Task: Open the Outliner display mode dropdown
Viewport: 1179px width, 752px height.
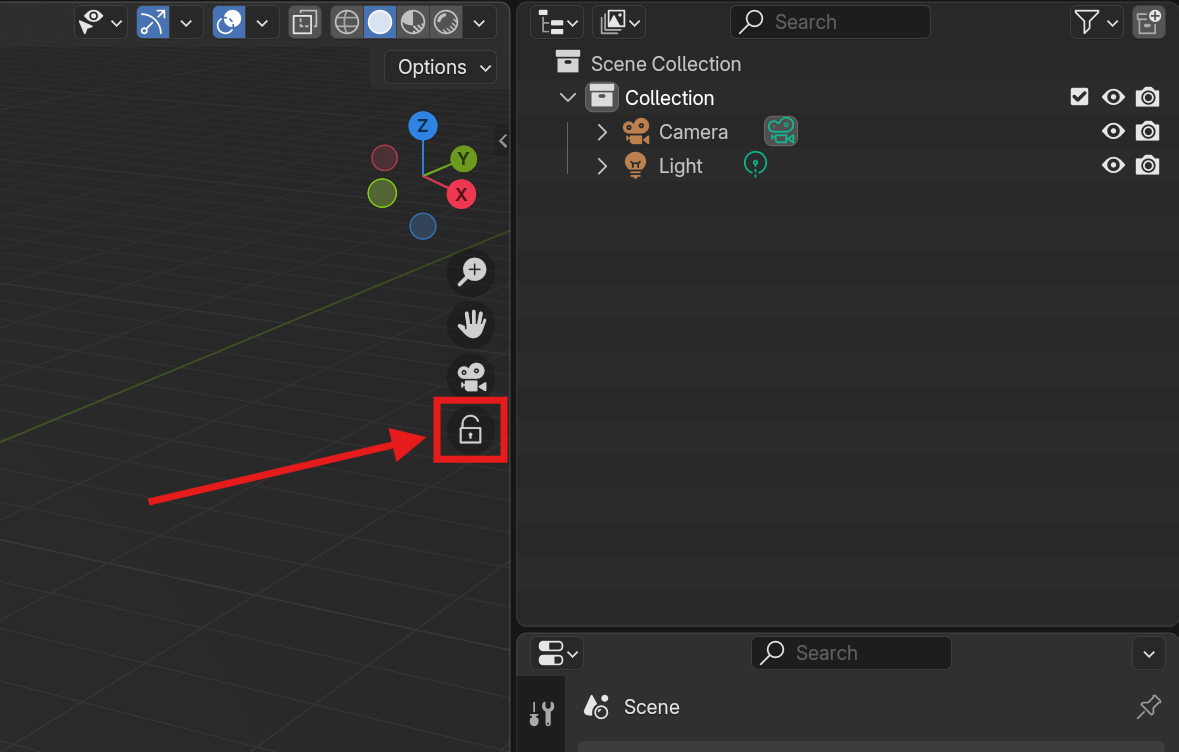Action: 620,23
